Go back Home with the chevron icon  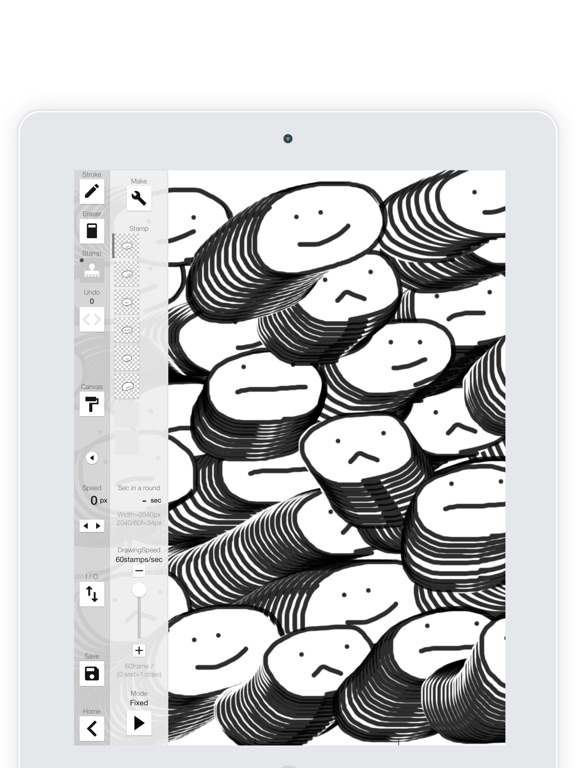coord(92,728)
